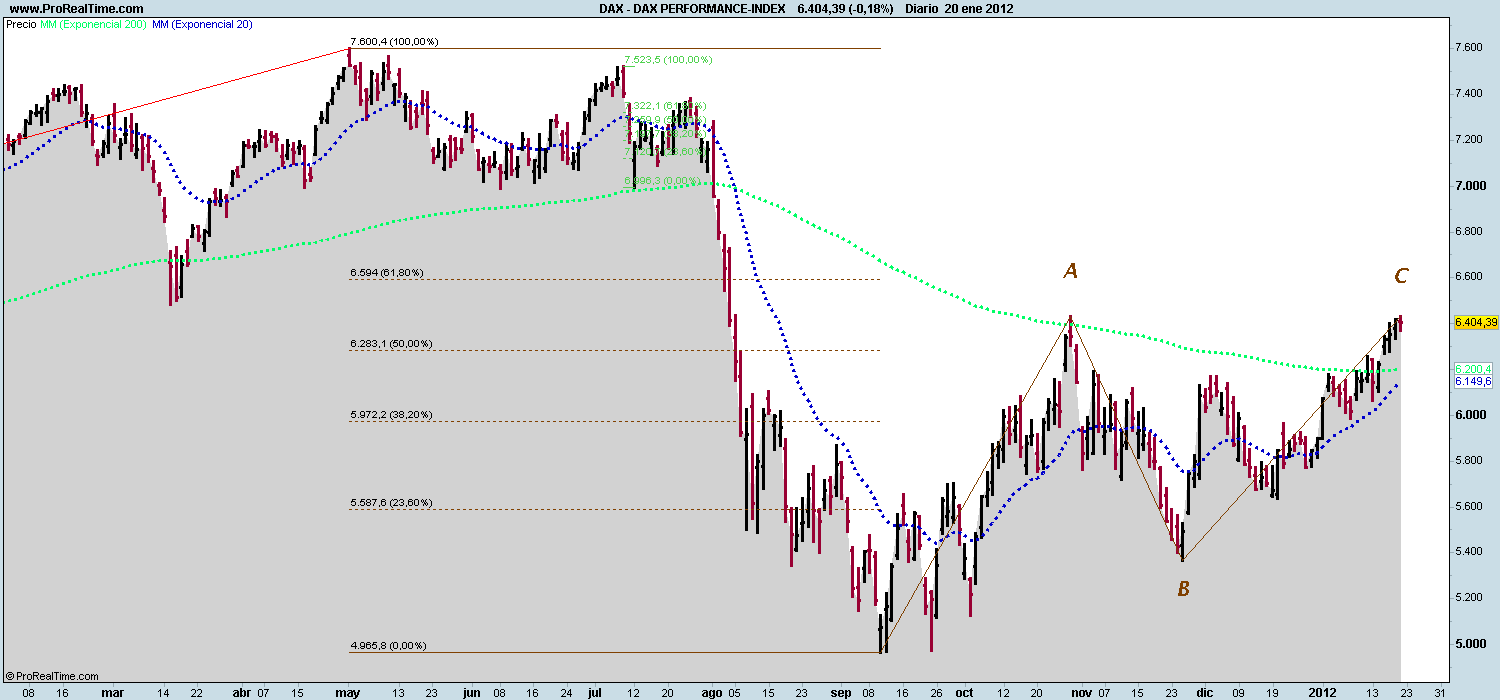Select the 5.587,6 (23,60%) retracement label

click(x=391, y=502)
